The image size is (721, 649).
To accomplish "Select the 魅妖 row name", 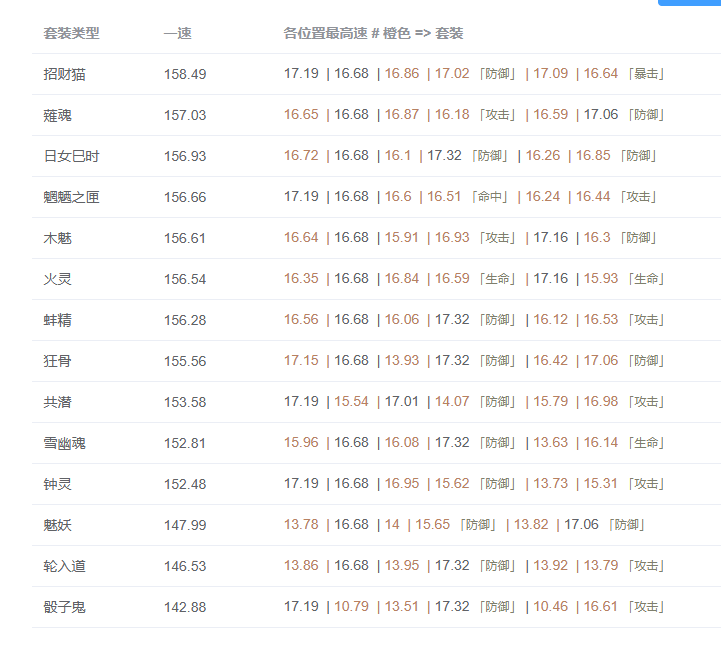I will (x=57, y=525).
